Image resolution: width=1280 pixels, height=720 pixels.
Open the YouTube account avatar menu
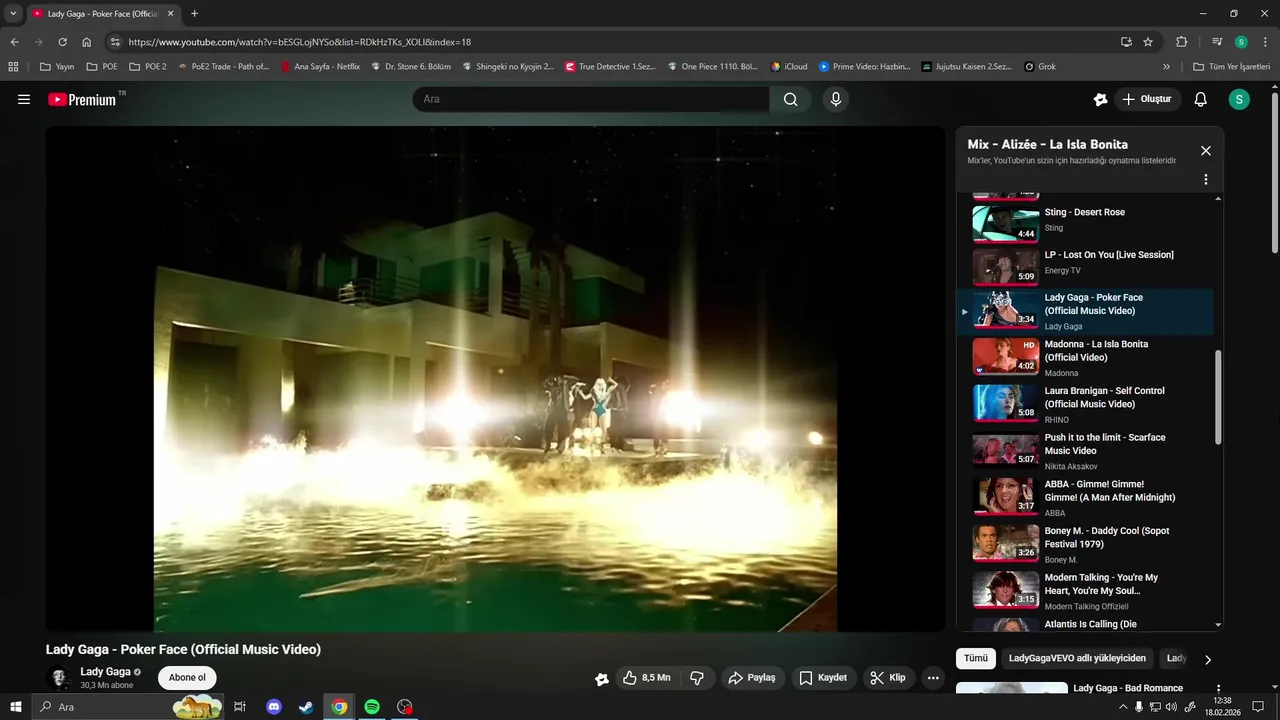click(1239, 99)
